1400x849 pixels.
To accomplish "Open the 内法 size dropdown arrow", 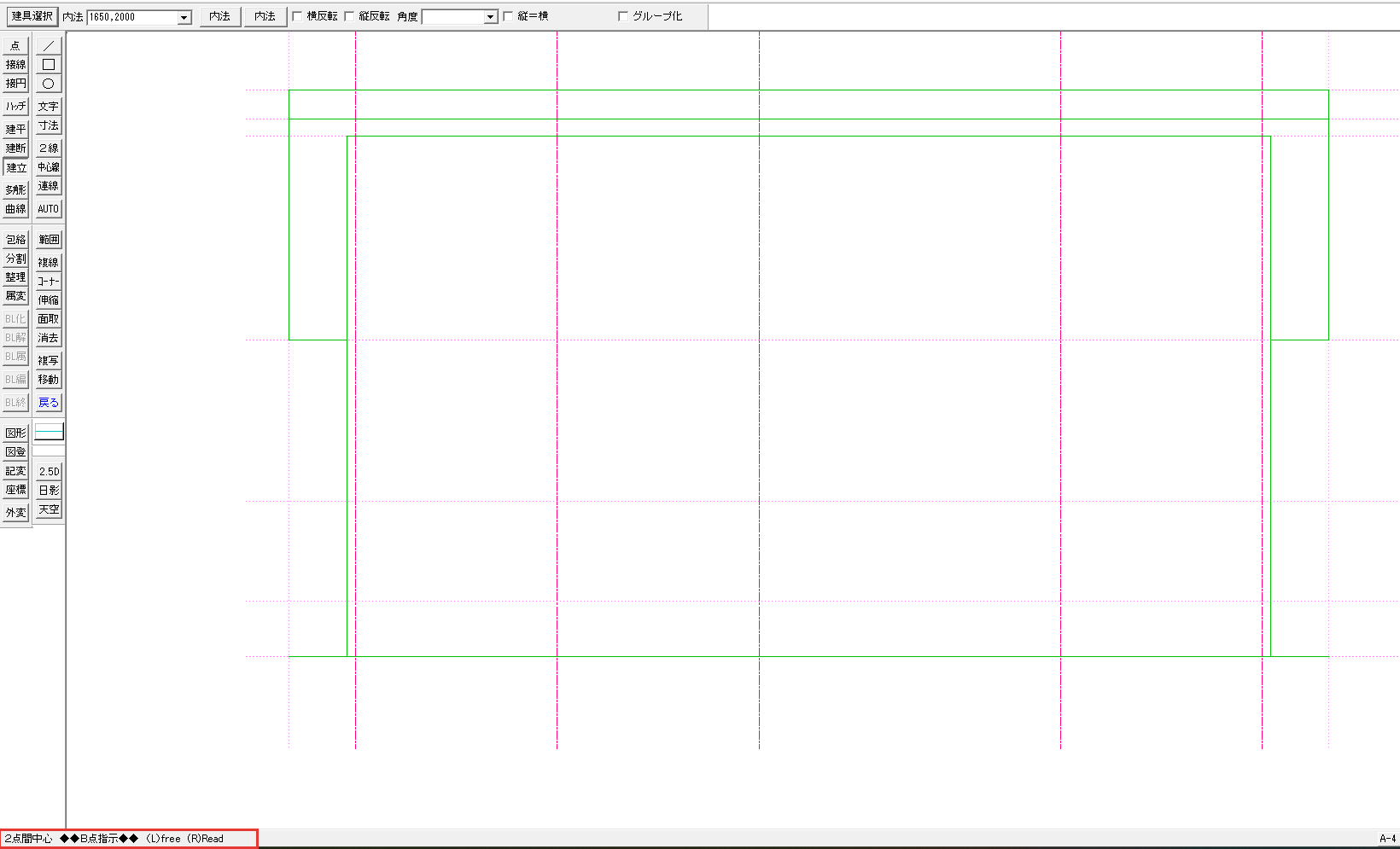I will (x=184, y=17).
